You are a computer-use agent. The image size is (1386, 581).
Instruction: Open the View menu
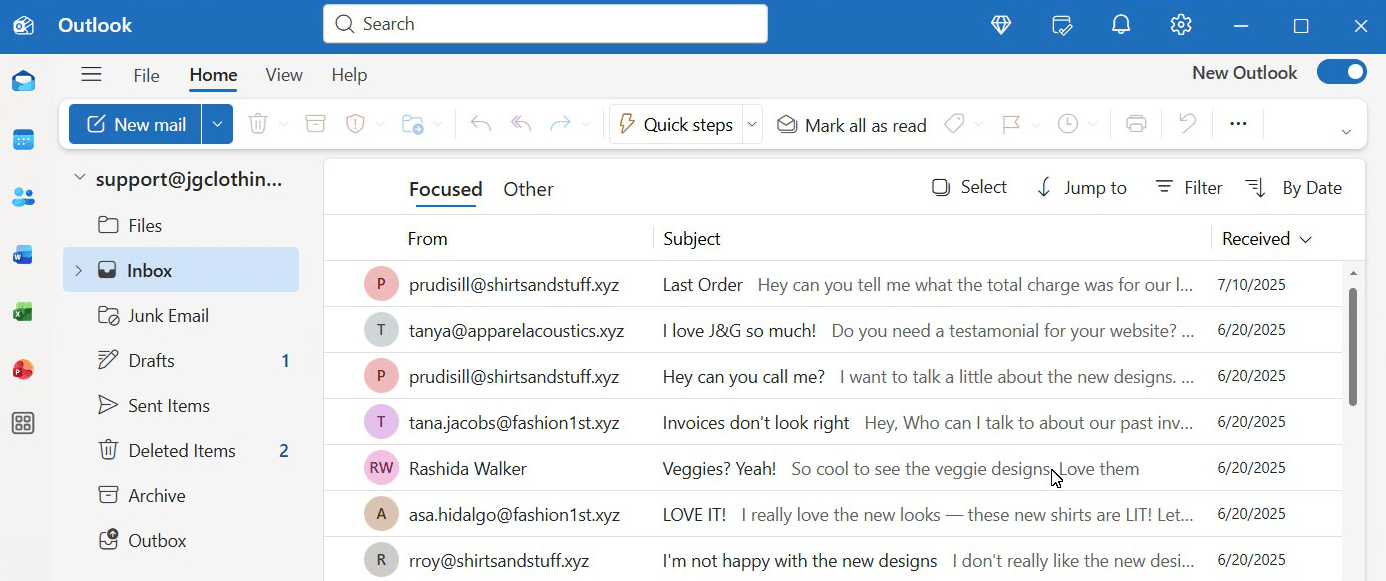pyautogui.click(x=283, y=74)
